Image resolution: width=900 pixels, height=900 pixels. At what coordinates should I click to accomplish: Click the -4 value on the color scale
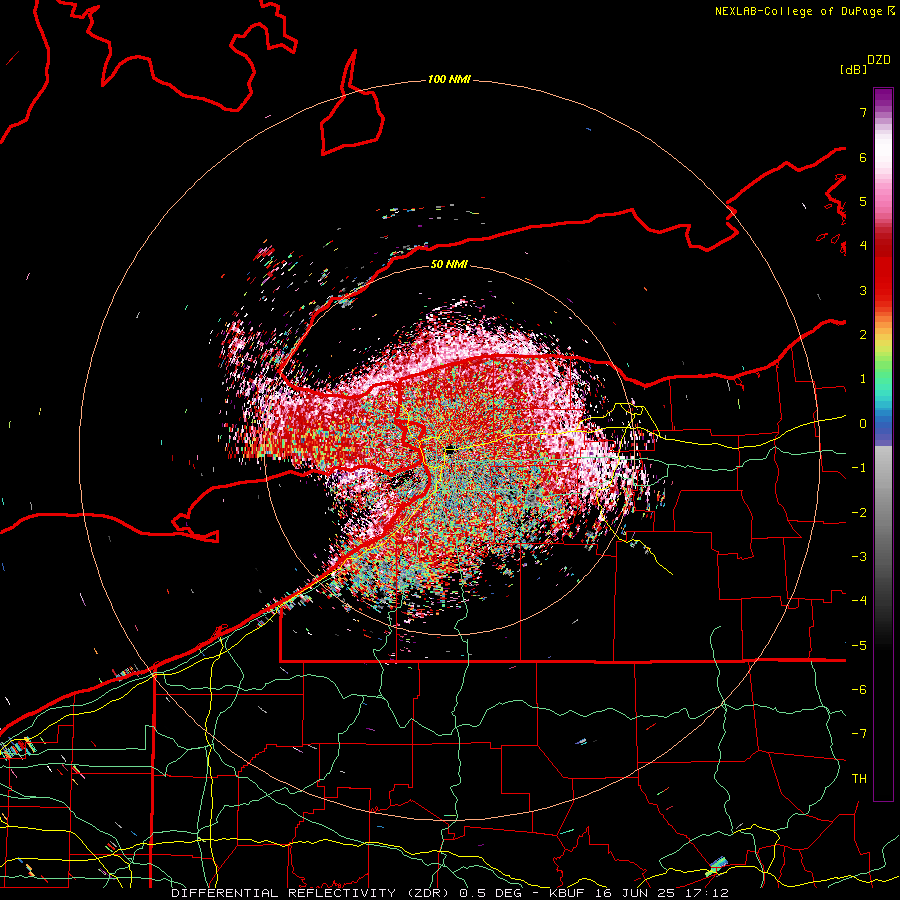point(859,601)
